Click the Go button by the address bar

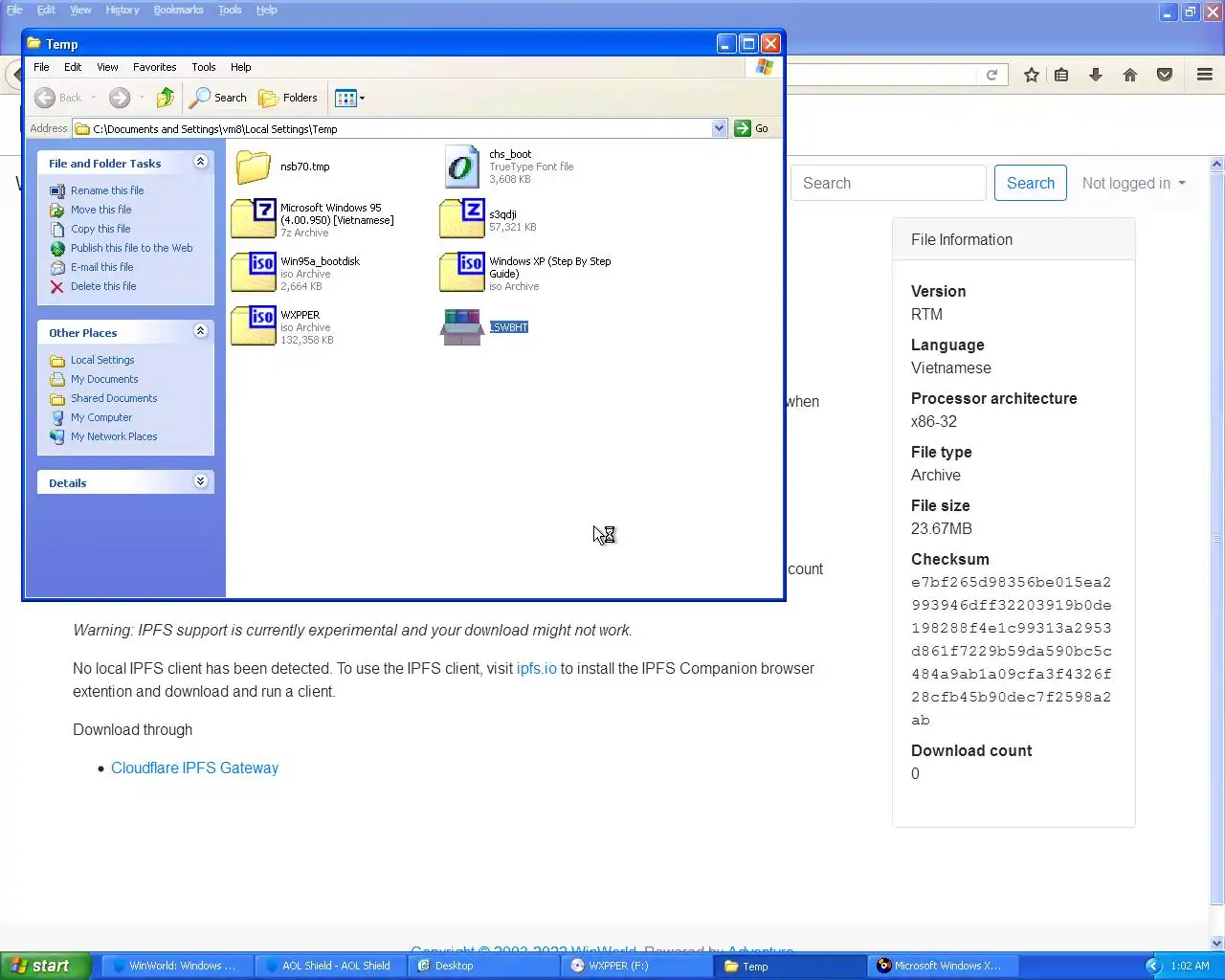752,128
